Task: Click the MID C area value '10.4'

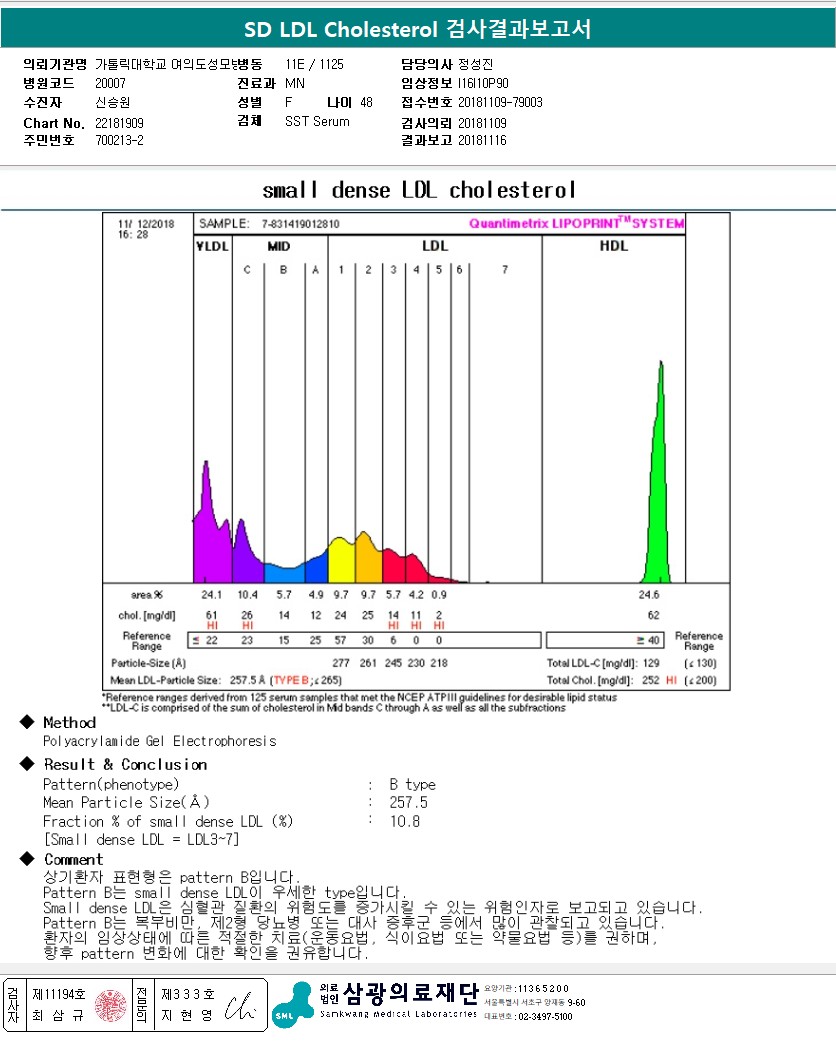Action: coord(247,595)
